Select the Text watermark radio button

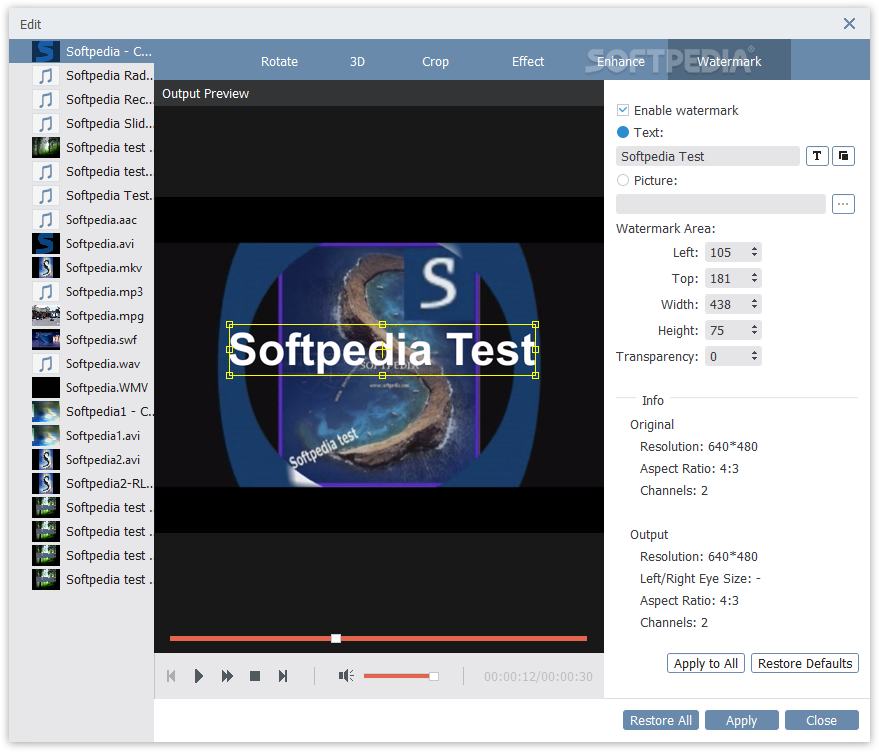click(622, 132)
